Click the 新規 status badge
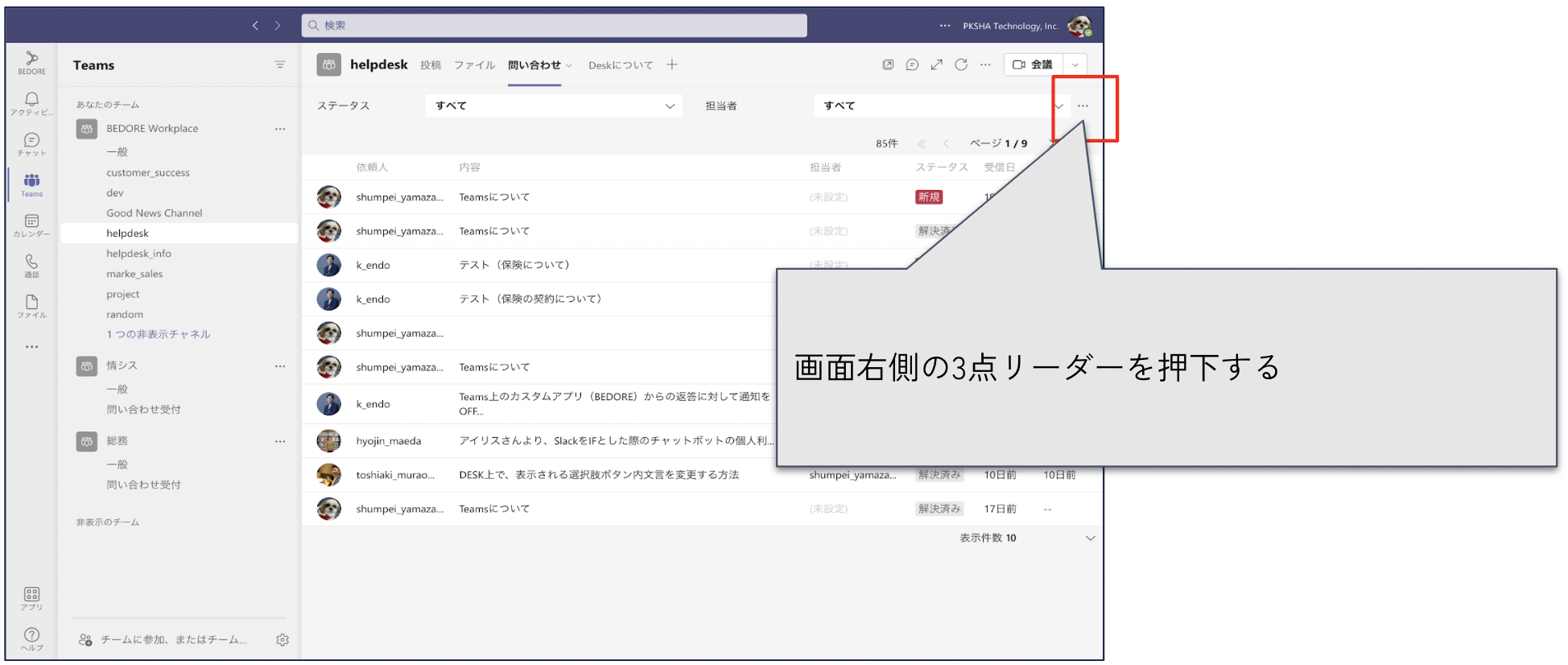 click(929, 197)
